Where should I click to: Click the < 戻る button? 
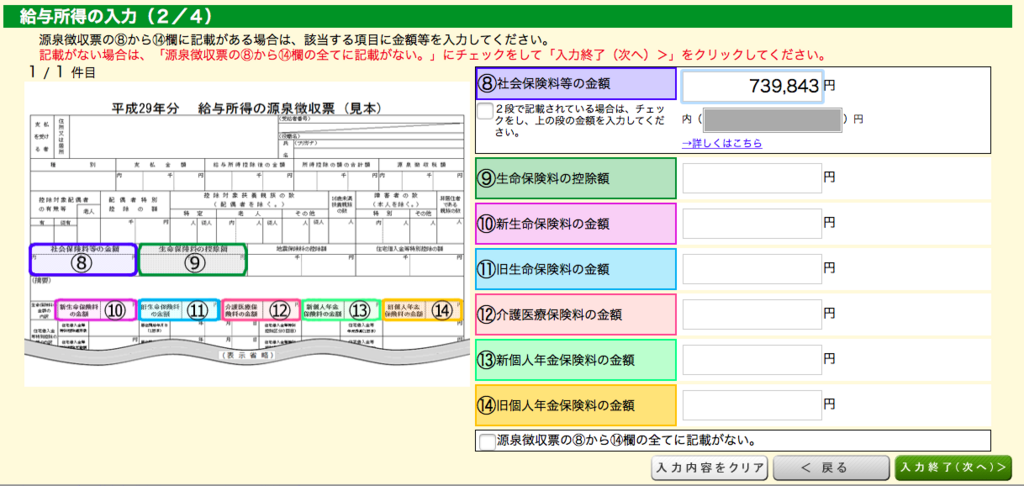click(x=831, y=468)
